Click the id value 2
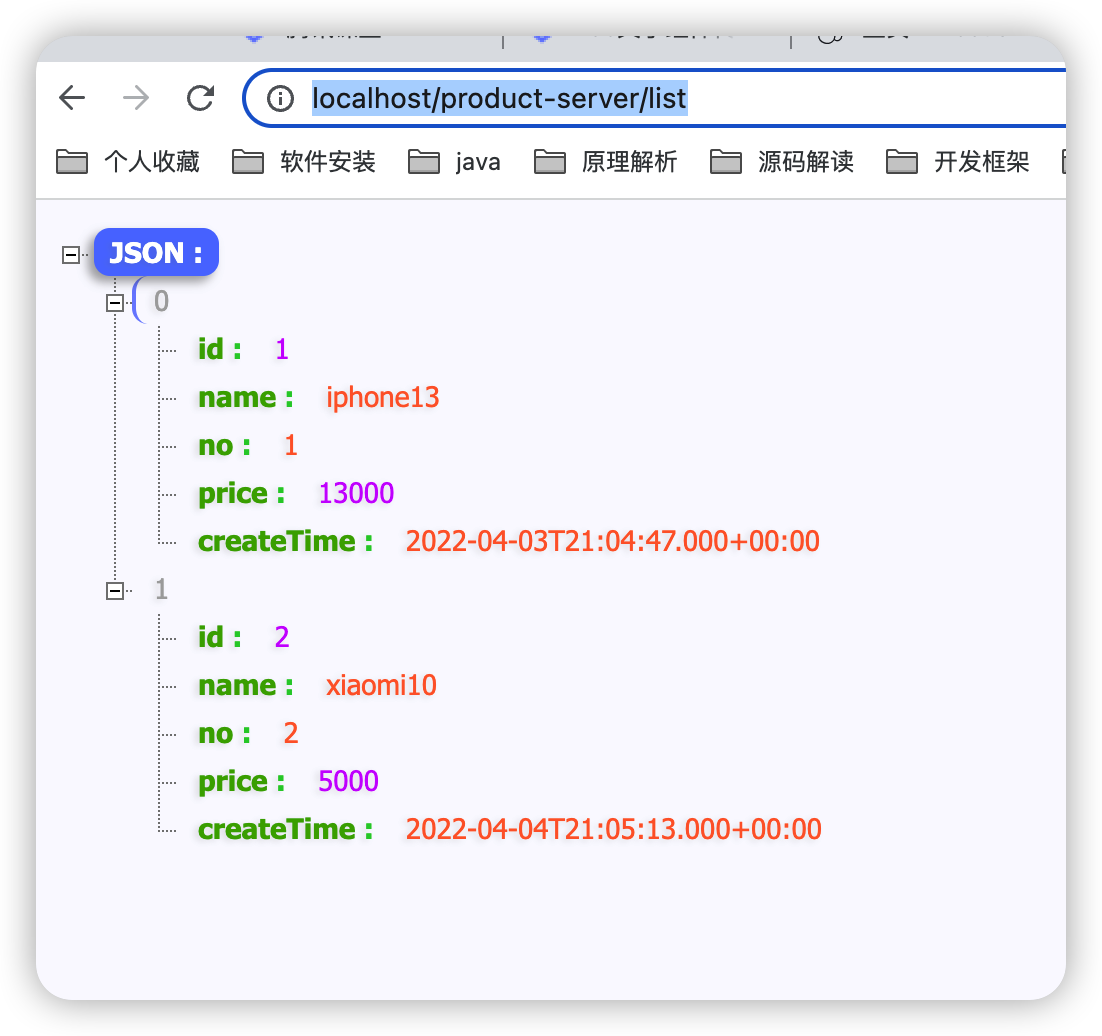 [x=282, y=637]
